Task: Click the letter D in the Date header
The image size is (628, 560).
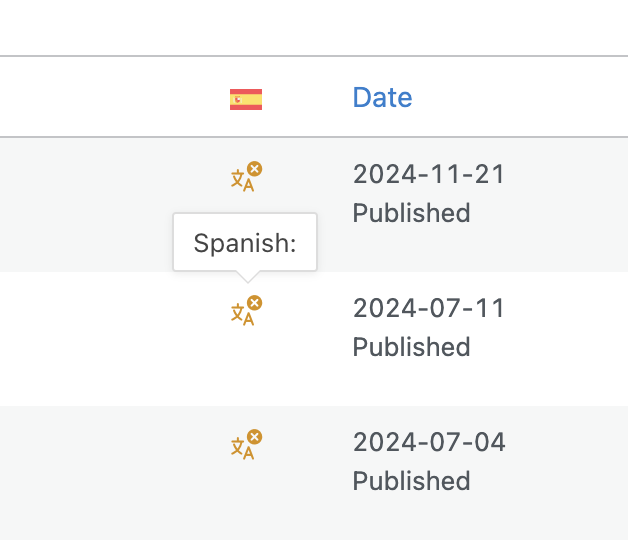Action: point(361,97)
